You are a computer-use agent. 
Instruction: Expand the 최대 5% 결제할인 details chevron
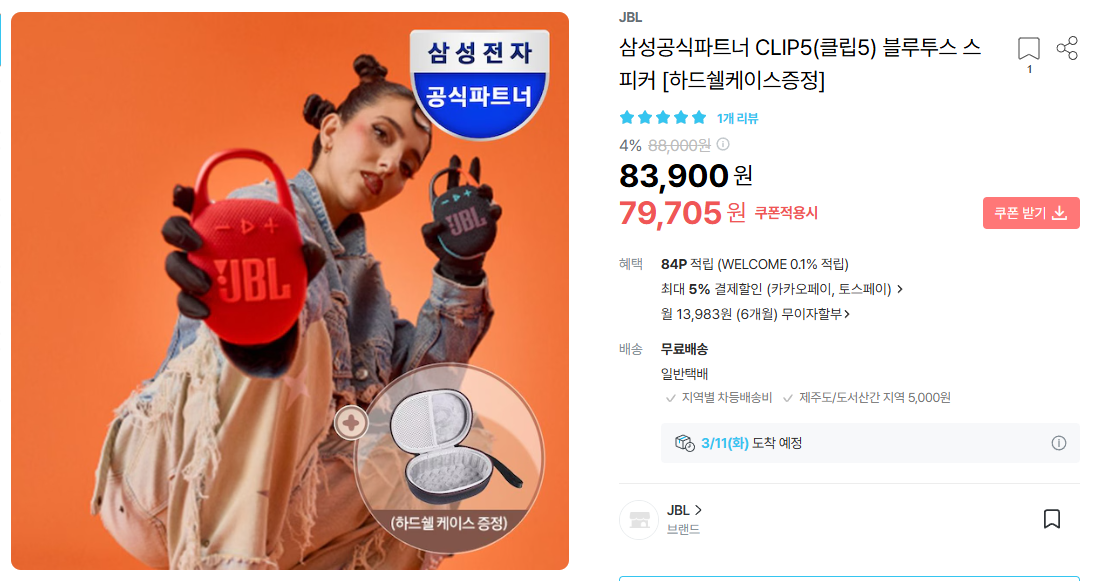pyautogui.click(x=900, y=289)
